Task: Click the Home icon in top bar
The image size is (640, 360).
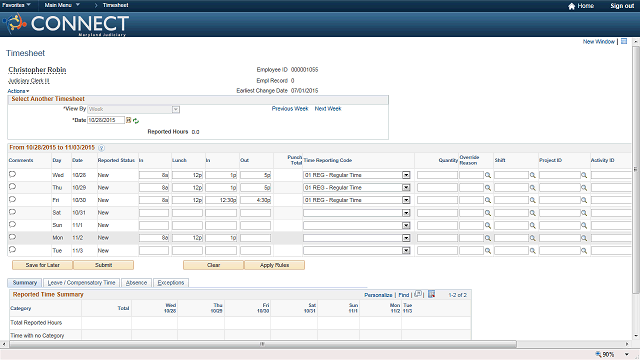Action: pyautogui.click(x=571, y=6)
